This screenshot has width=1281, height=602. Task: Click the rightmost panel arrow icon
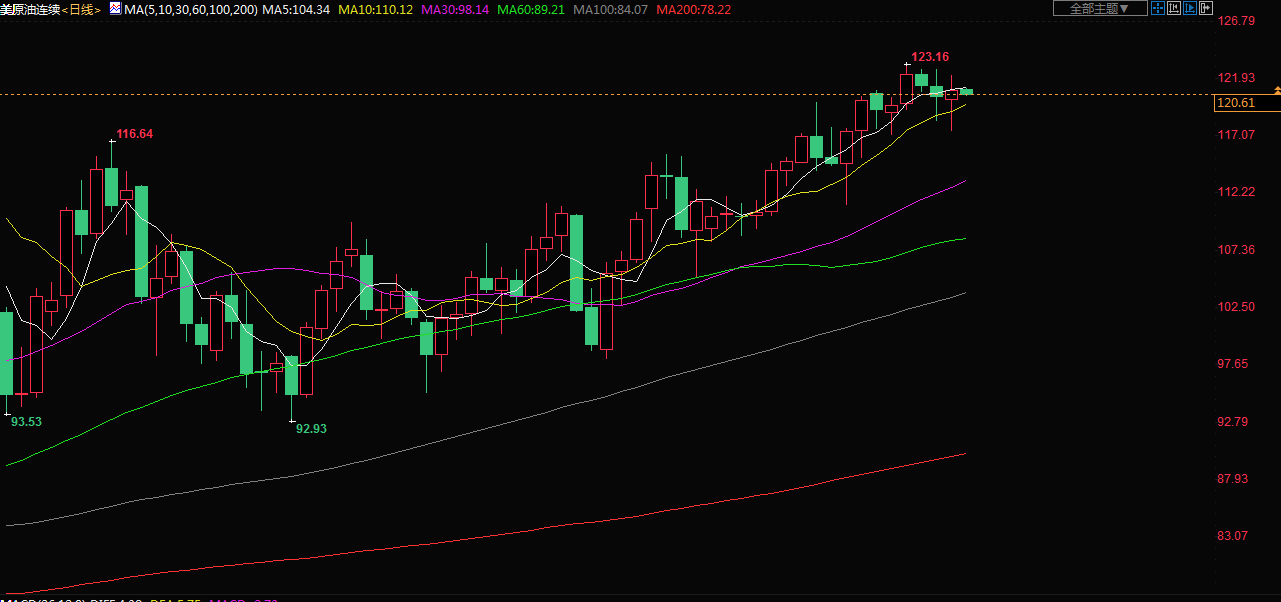click(x=1206, y=8)
